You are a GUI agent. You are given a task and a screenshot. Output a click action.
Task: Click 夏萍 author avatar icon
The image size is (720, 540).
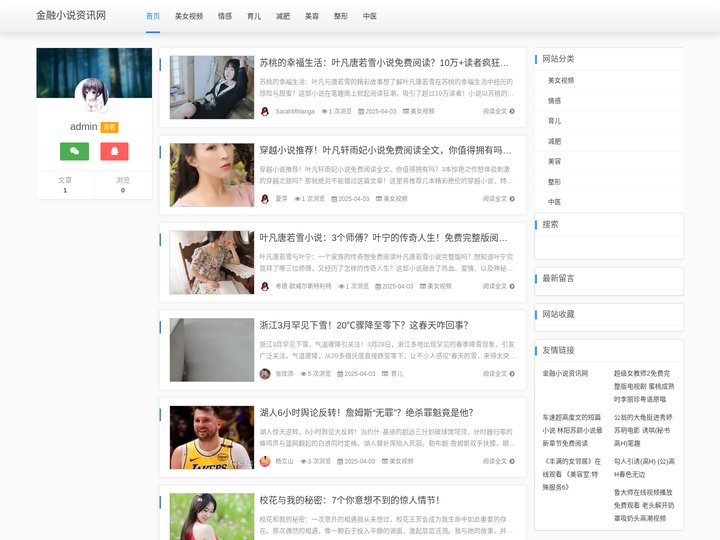pos(264,199)
